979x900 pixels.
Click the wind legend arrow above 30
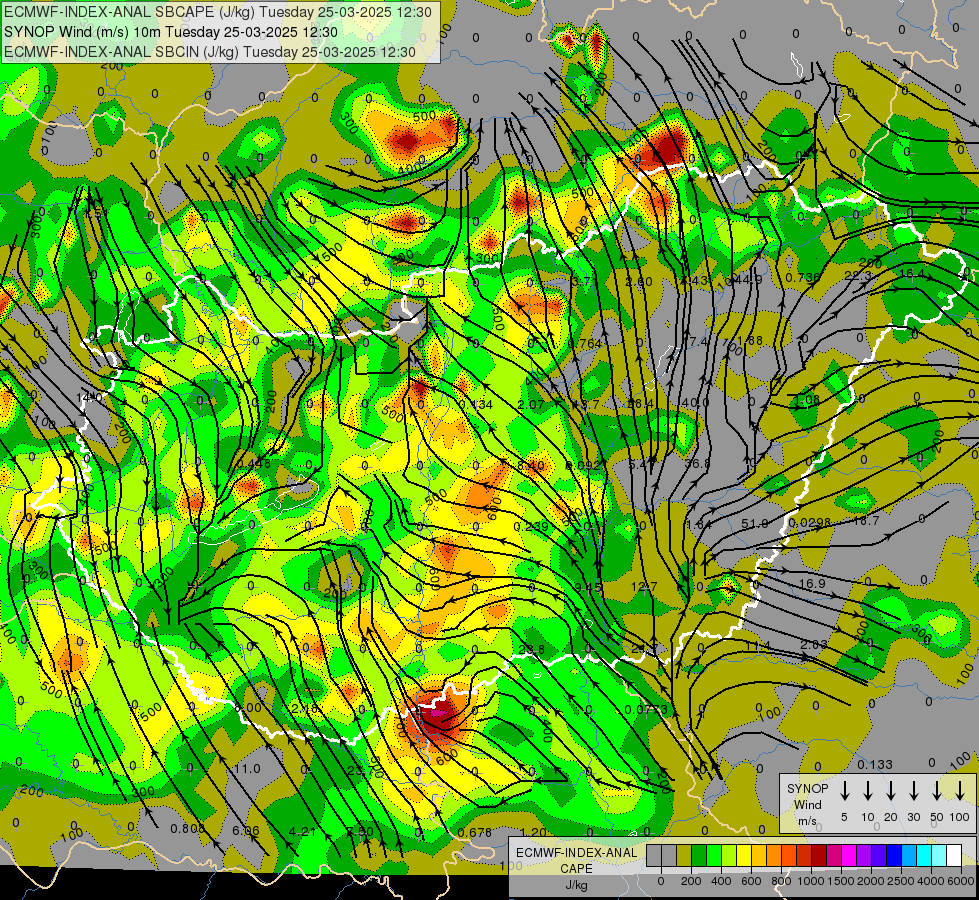pos(913,791)
